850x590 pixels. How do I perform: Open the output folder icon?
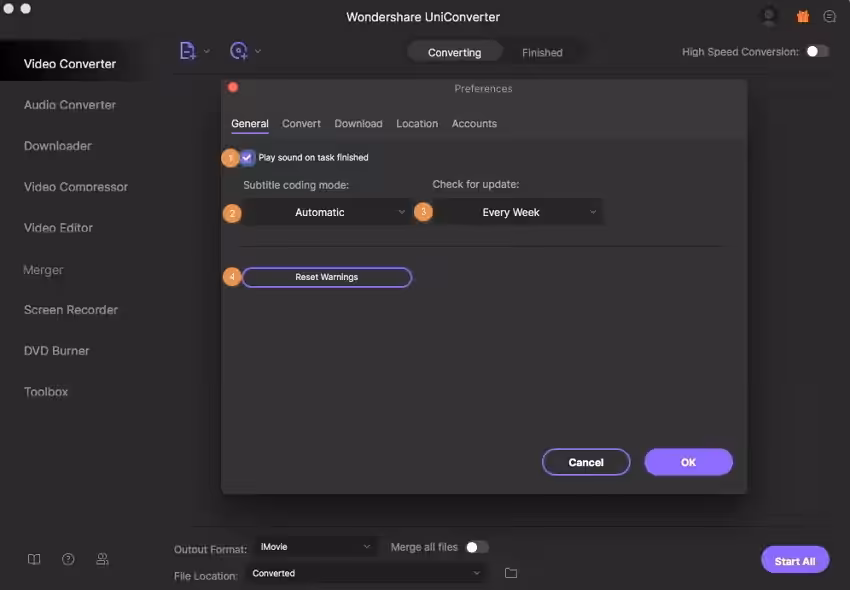tap(511, 573)
